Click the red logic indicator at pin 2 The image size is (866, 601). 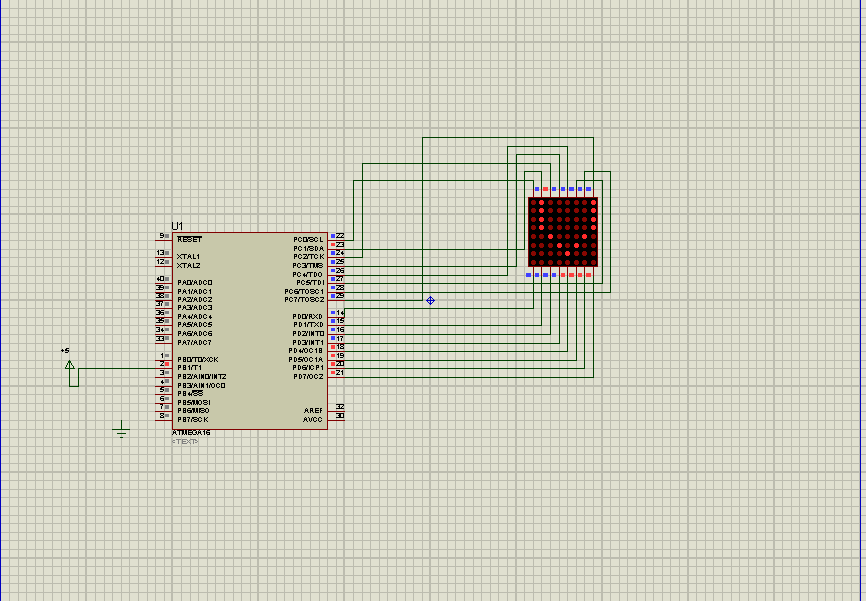pyautogui.click(x=167, y=364)
